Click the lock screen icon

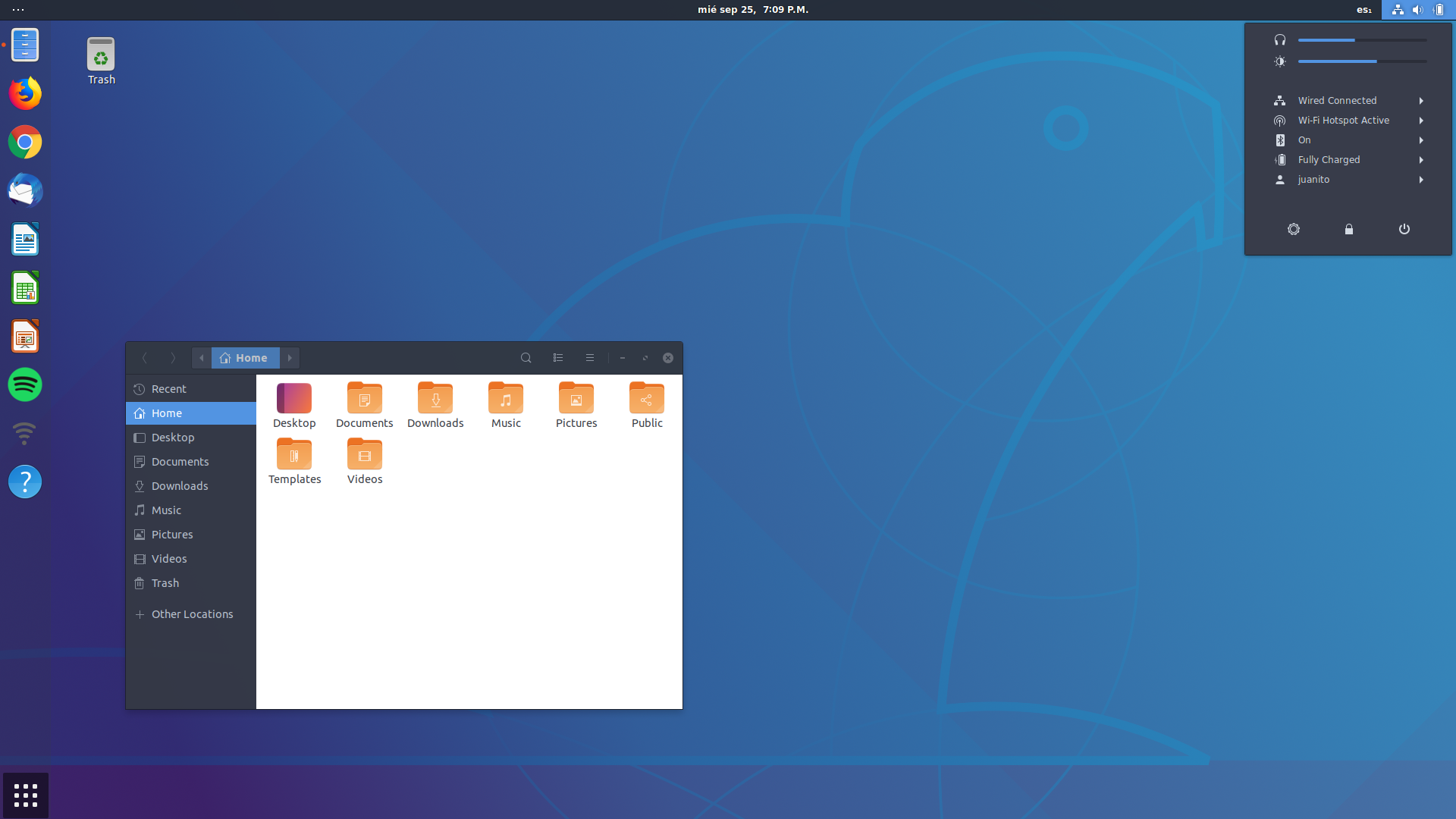(x=1349, y=229)
